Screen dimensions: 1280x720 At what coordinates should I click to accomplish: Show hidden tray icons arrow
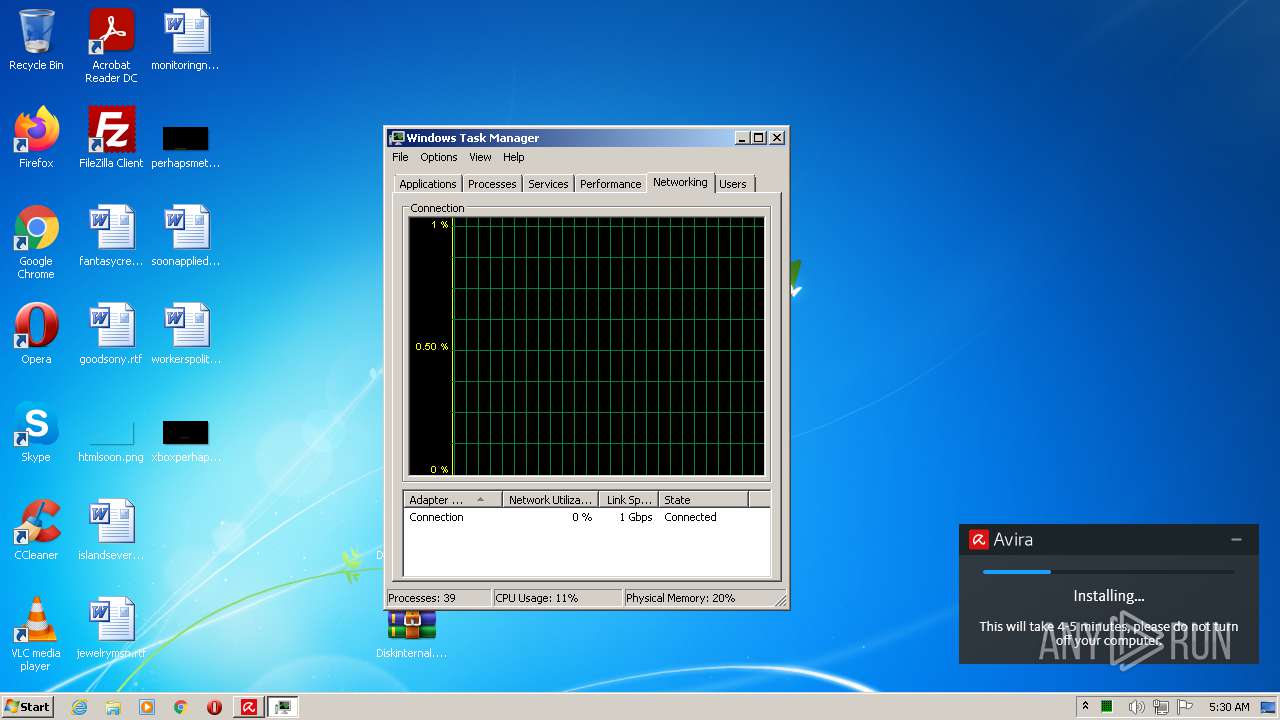click(1085, 707)
